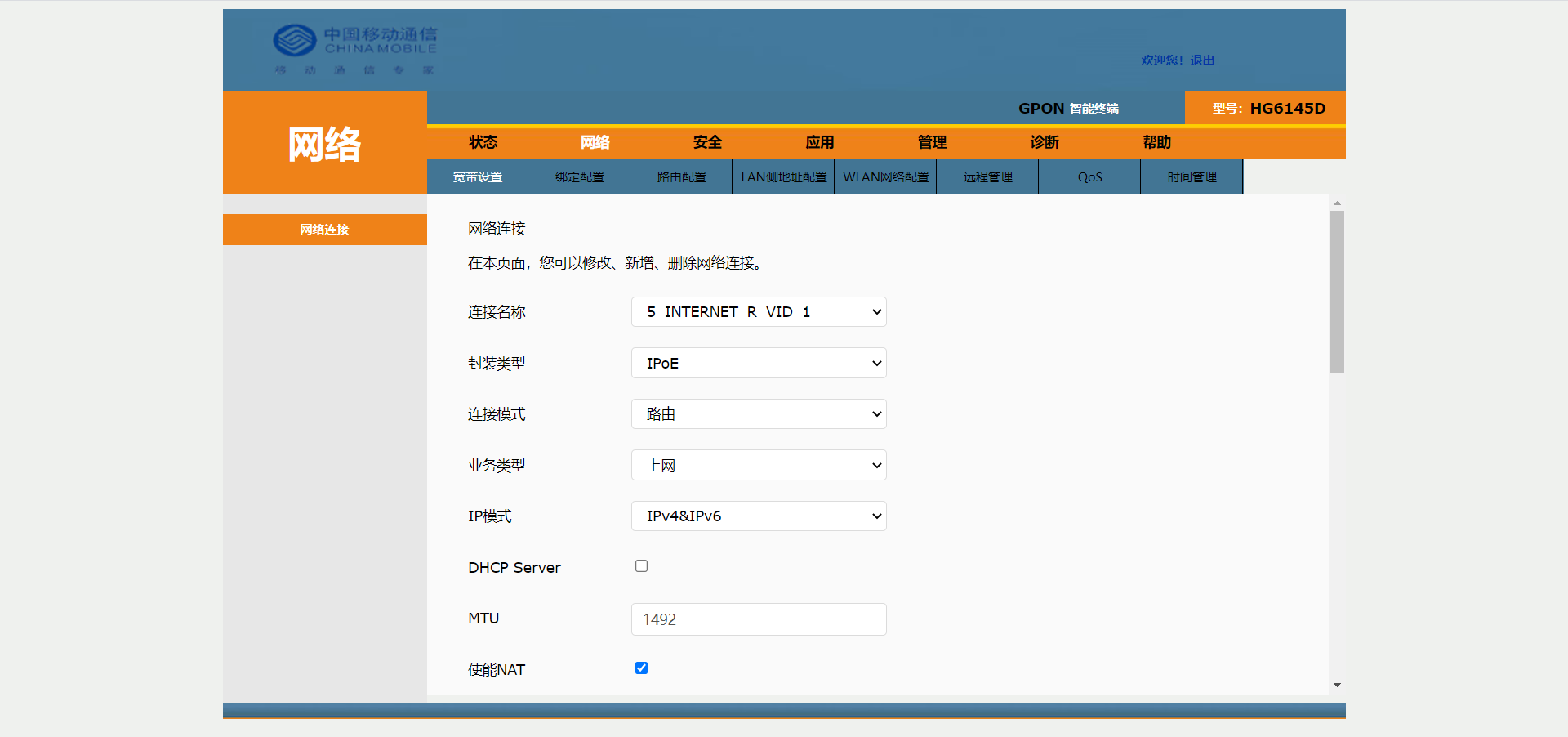Open the 连接模式 dropdown

click(758, 414)
